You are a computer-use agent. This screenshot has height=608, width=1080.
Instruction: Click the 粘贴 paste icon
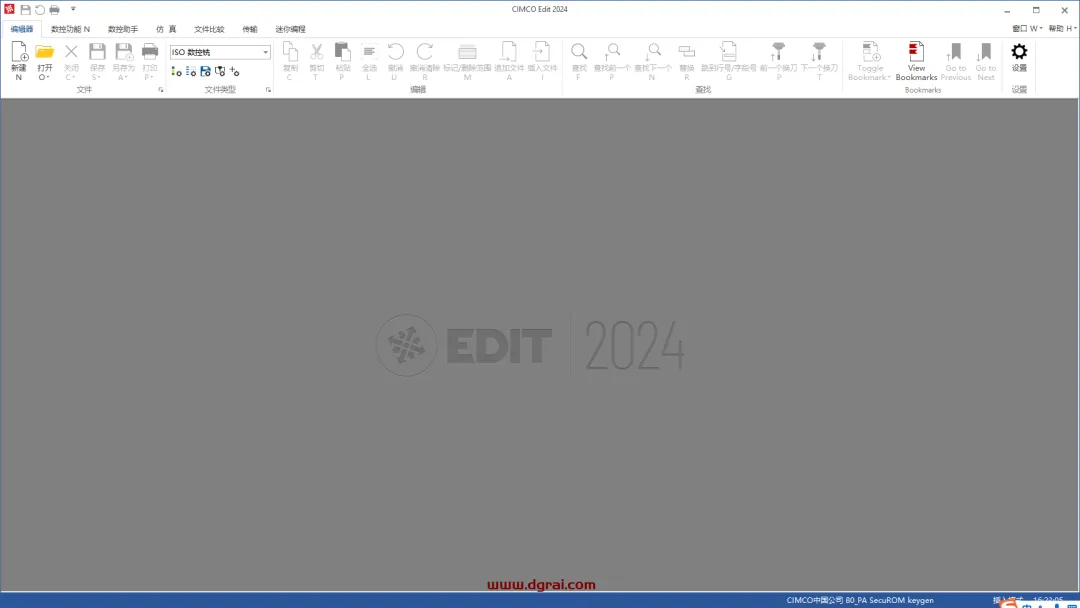(342, 52)
